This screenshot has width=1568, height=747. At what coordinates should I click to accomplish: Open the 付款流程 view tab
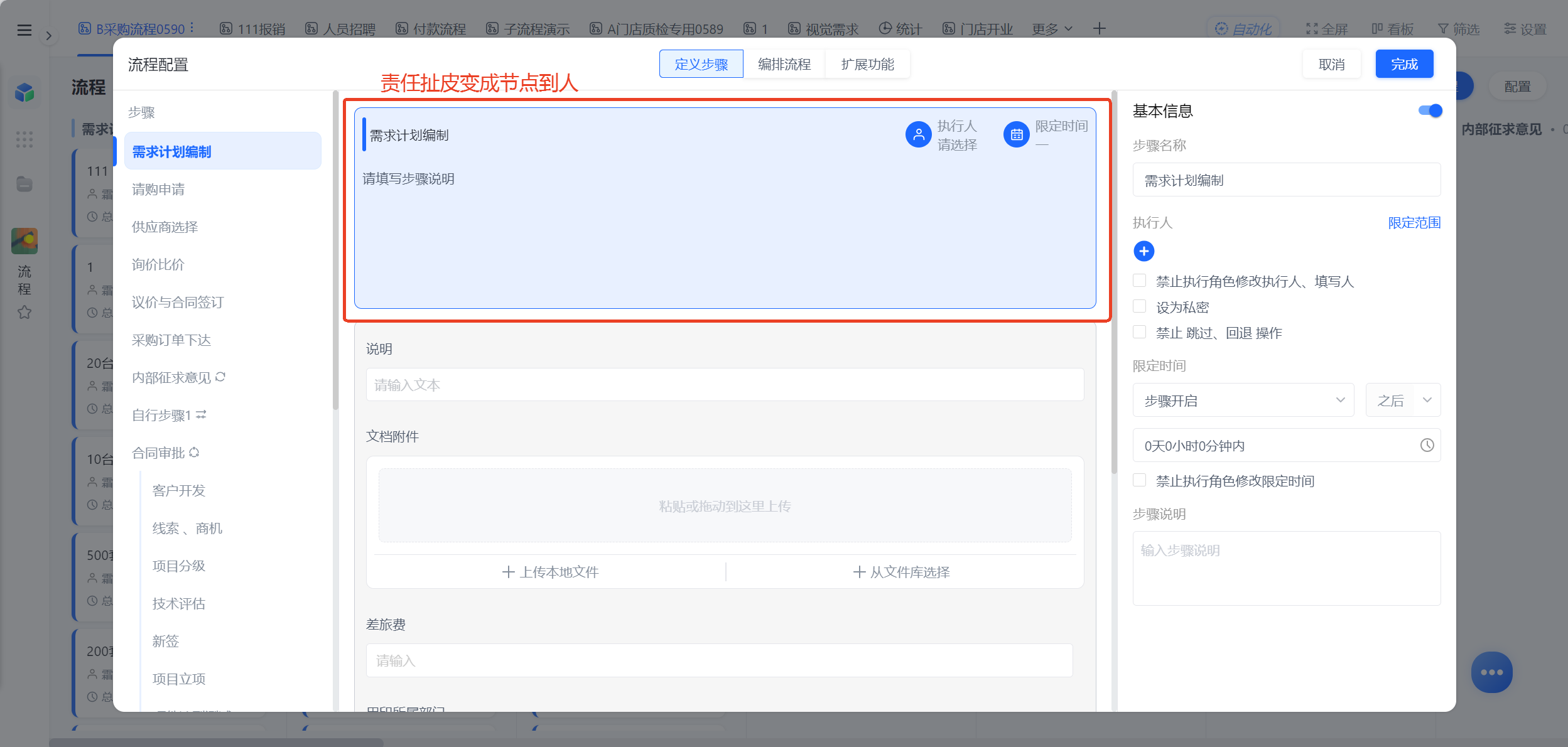point(431,29)
